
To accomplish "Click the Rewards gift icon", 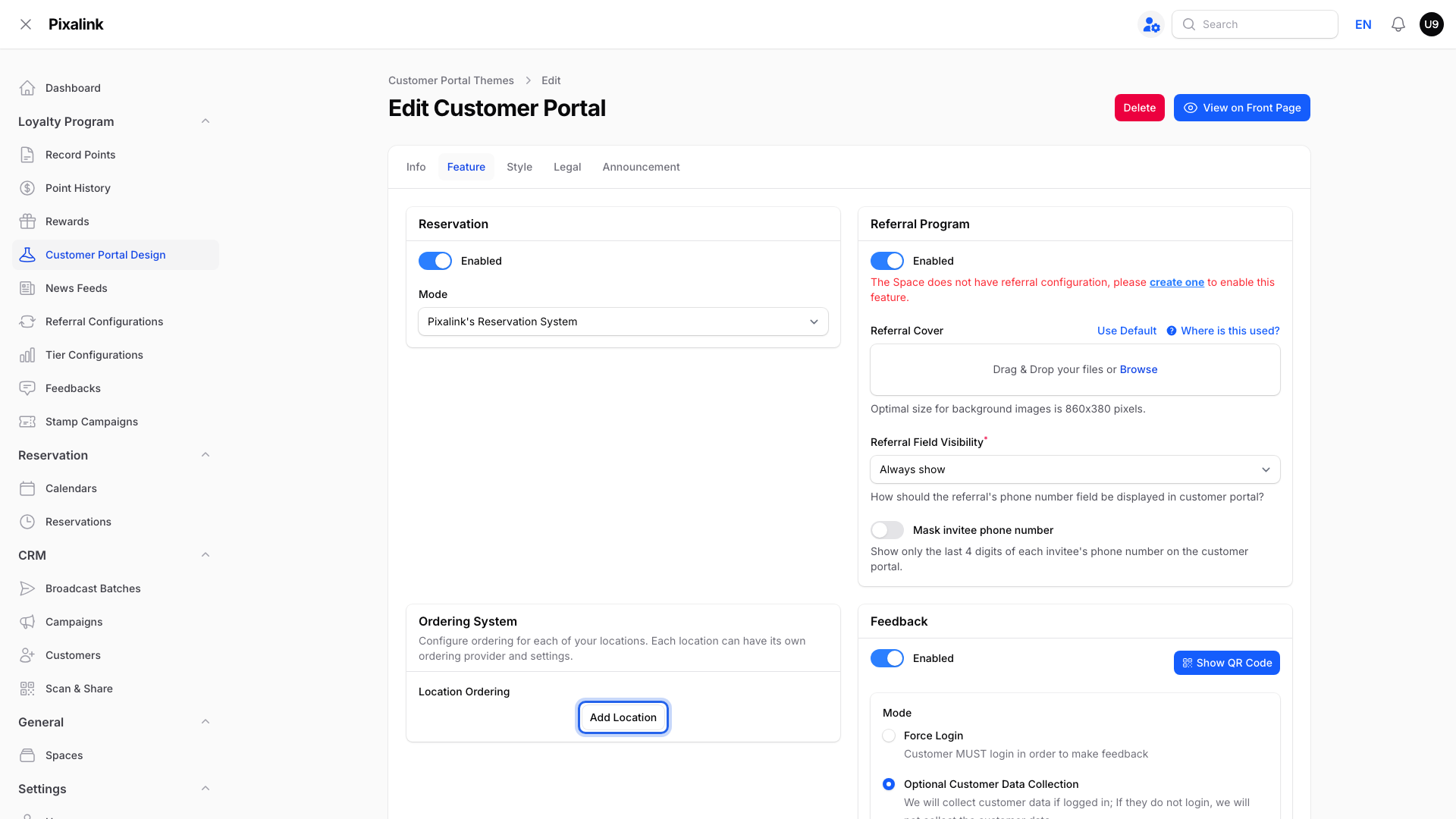I will pyautogui.click(x=27, y=221).
